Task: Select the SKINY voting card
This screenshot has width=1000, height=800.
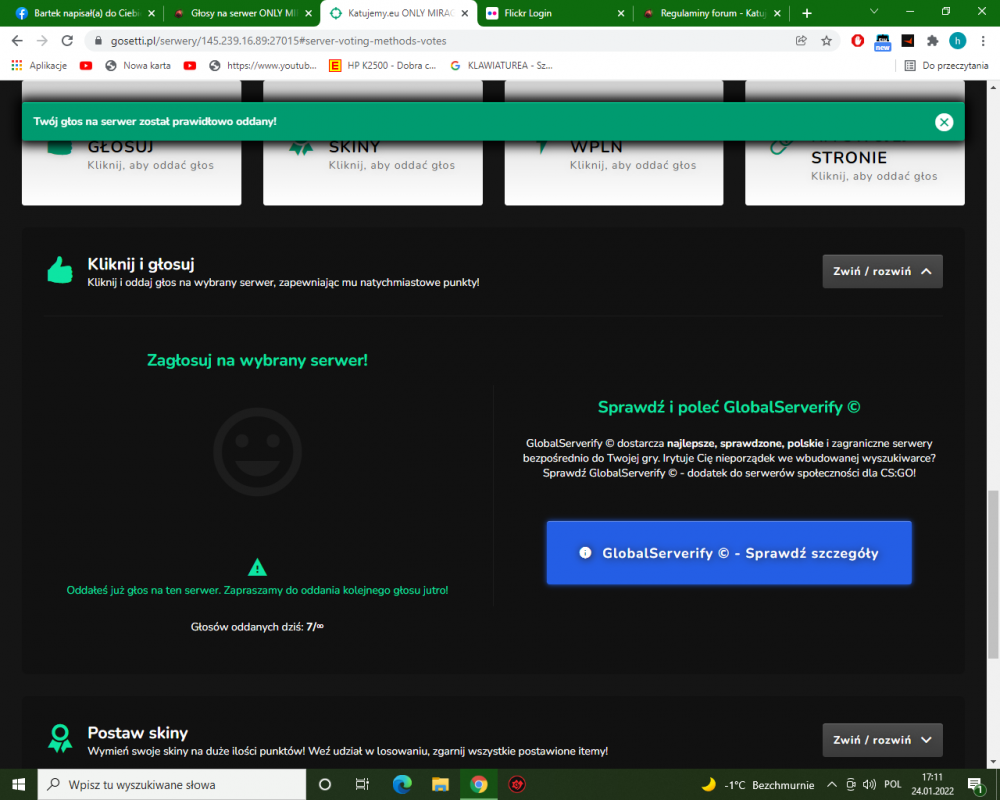Action: point(373,172)
